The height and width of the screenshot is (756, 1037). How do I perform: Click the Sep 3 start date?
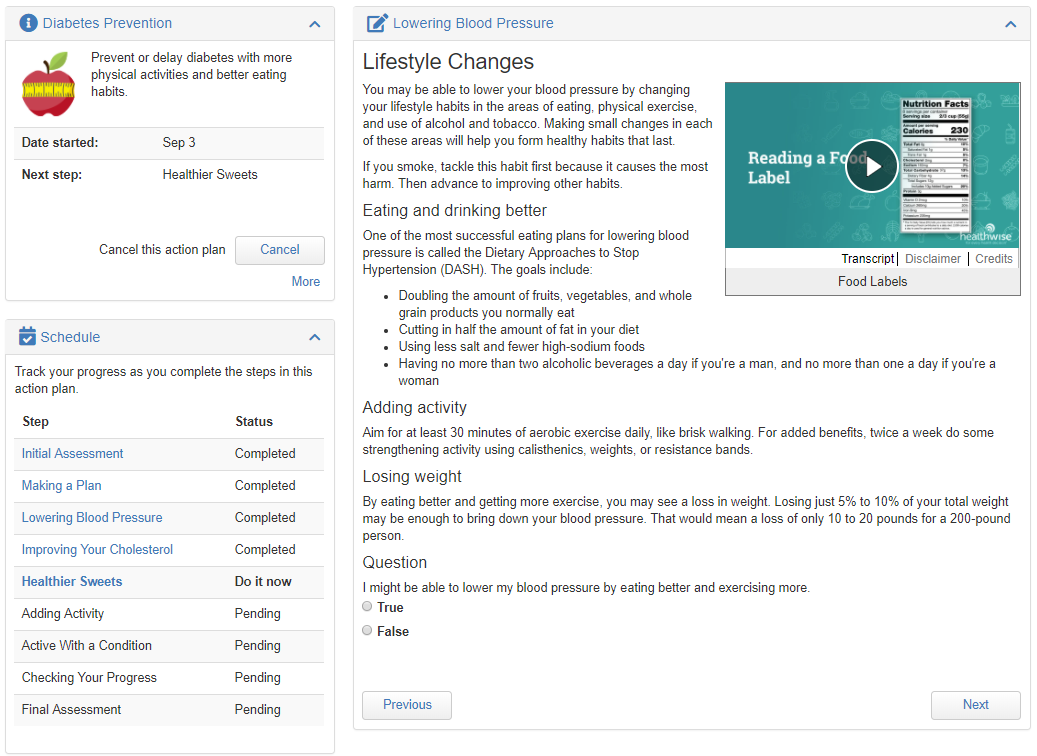(179, 143)
